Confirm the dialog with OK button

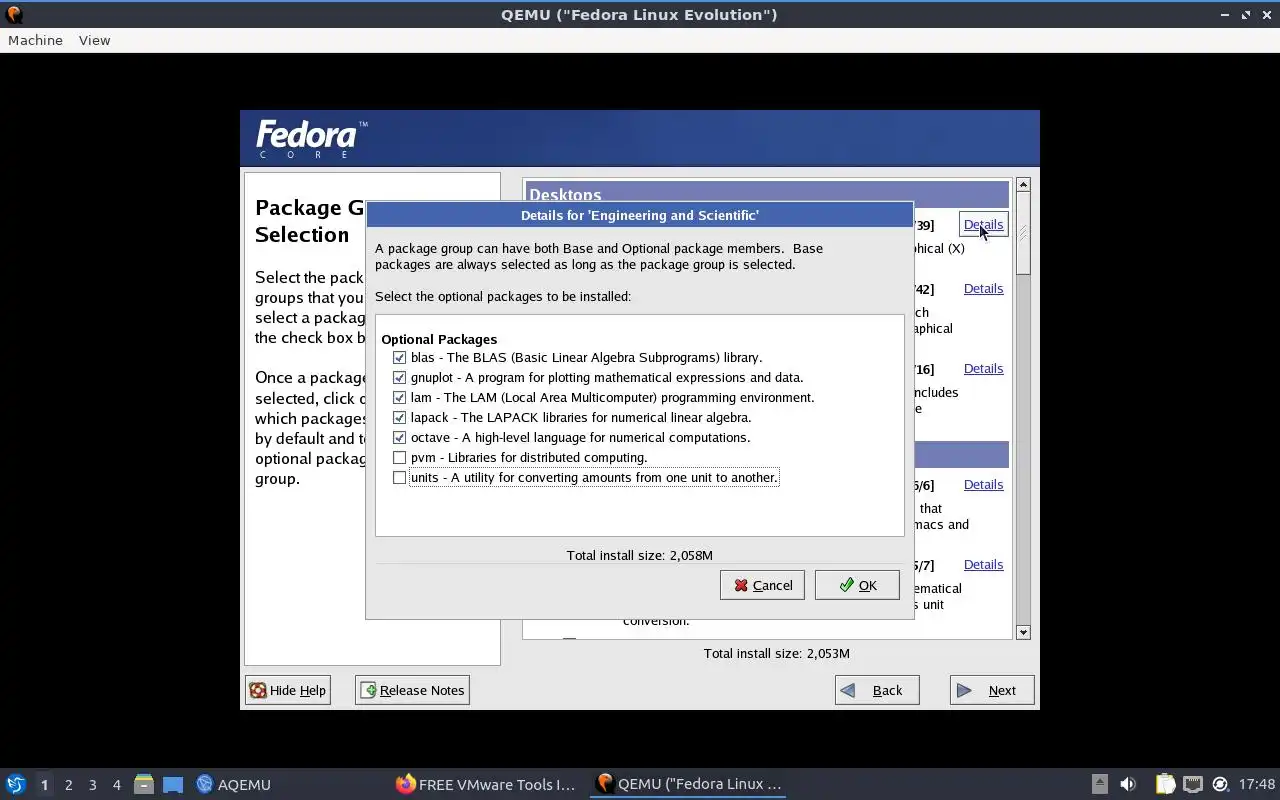coord(857,585)
